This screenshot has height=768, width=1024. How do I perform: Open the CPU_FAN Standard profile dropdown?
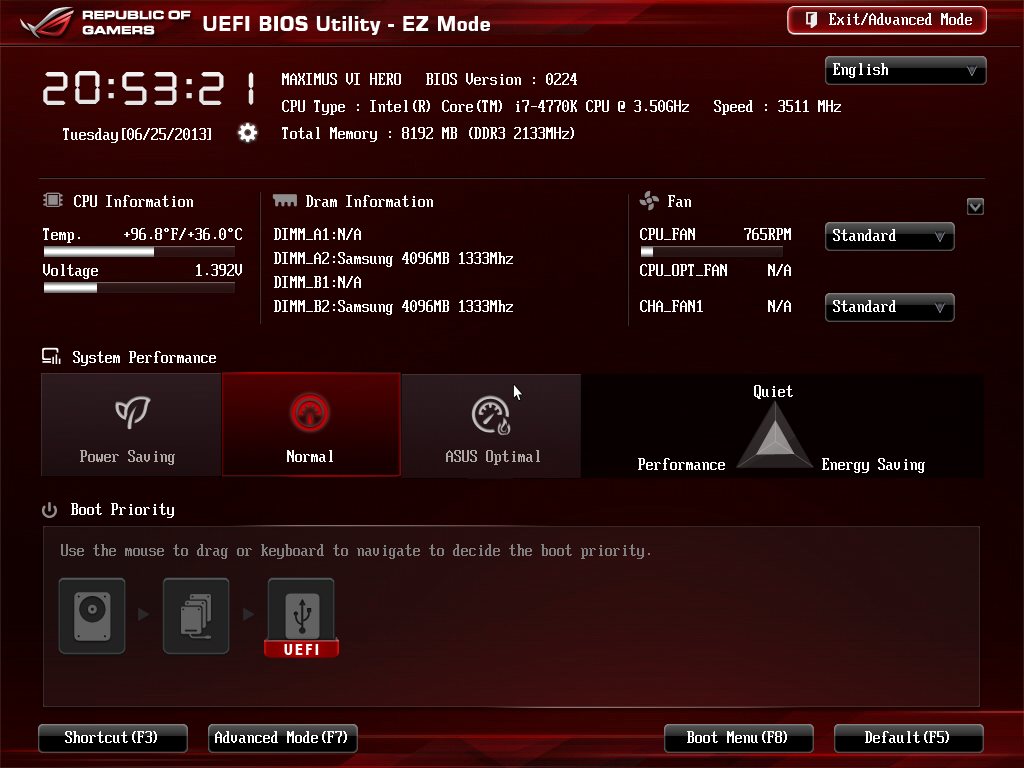pos(889,236)
